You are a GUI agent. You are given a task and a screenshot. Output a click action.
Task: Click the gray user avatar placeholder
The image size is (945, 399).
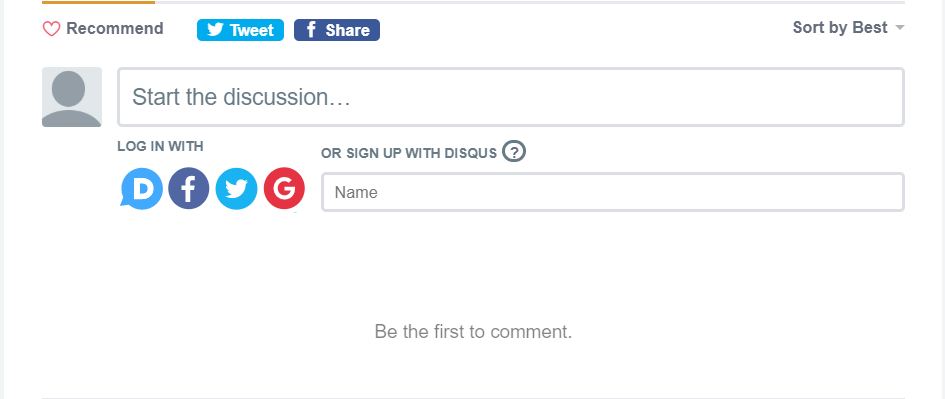[x=72, y=97]
